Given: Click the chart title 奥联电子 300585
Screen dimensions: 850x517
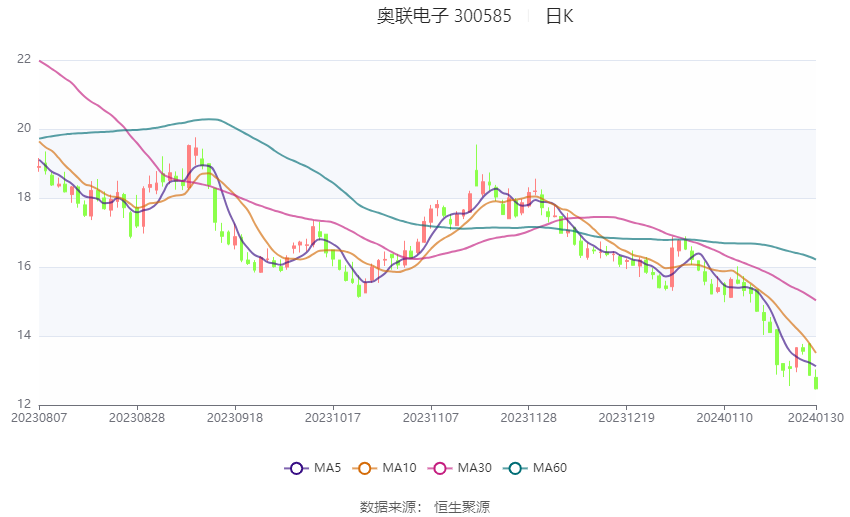Looking at the screenshot, I should tap(444, 16).
